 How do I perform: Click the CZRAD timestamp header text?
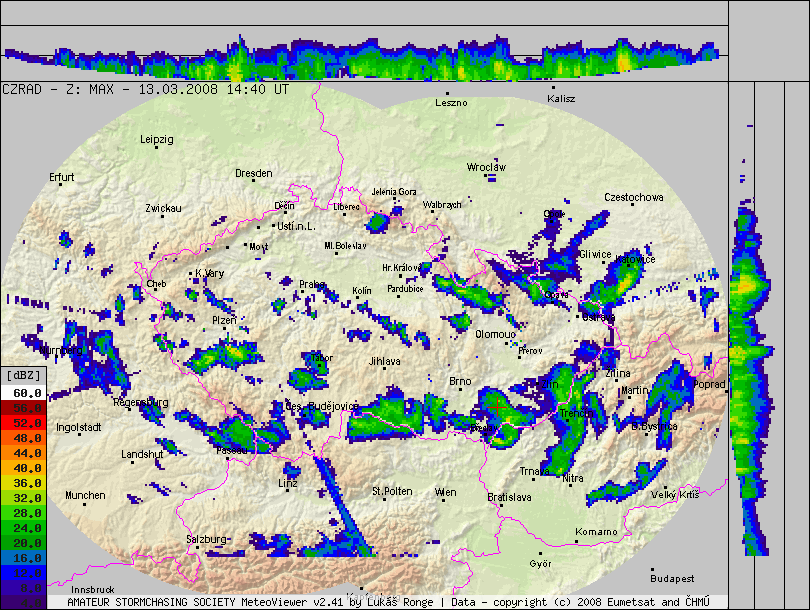click(x=146, y=89)
